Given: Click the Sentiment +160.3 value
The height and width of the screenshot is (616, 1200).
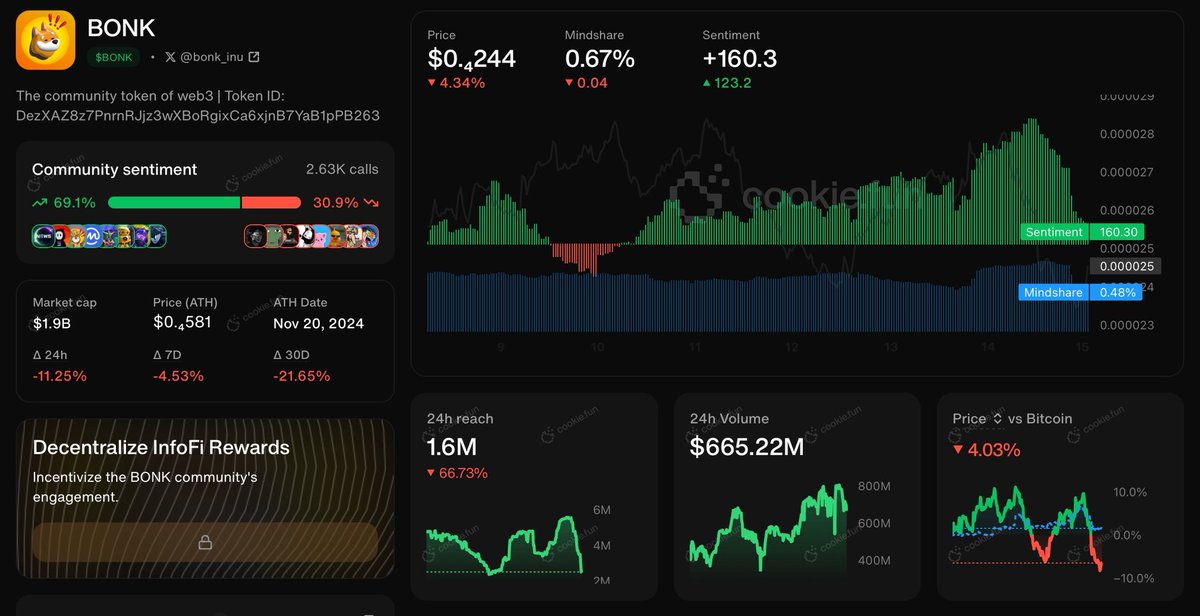Looking at the screenshot, I should click(x=739, y=59).
